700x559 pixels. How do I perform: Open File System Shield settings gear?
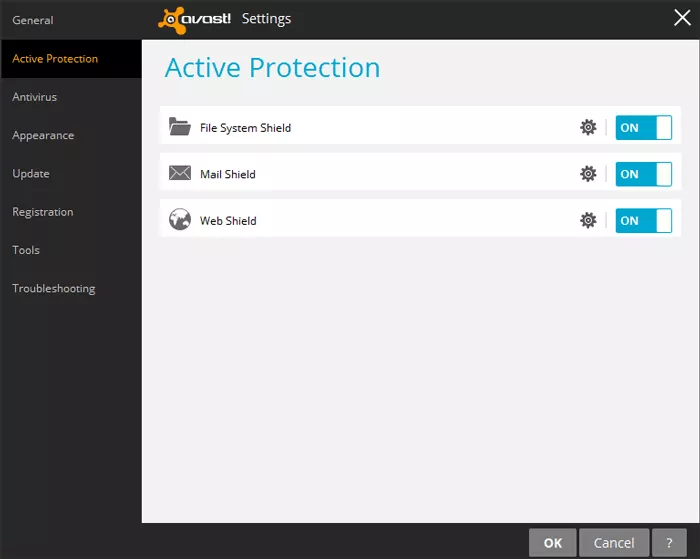click(588, 127)
